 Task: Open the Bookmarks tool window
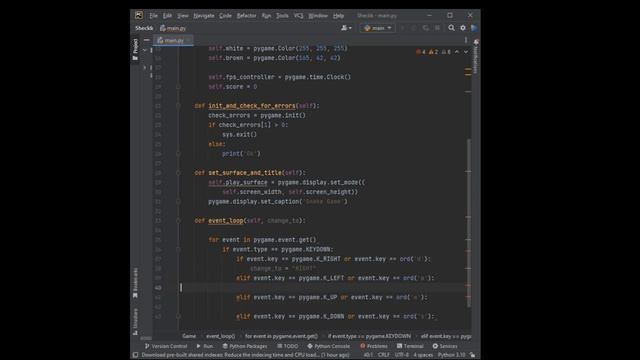coord(135,283)
